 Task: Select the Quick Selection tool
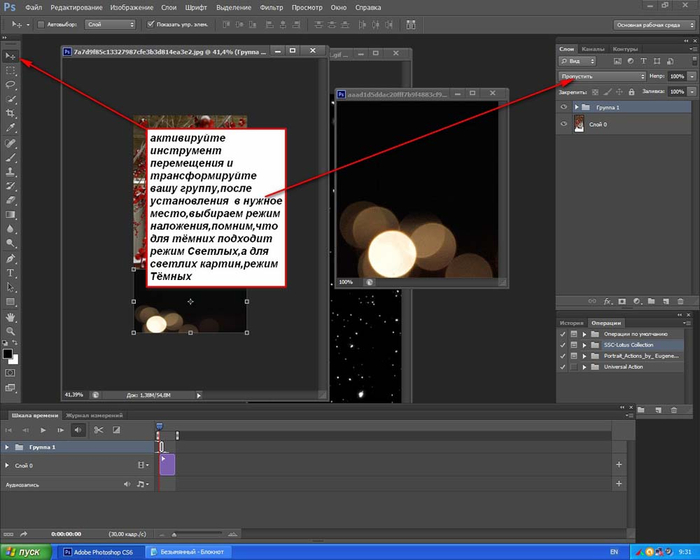click(x=10, y=99)
